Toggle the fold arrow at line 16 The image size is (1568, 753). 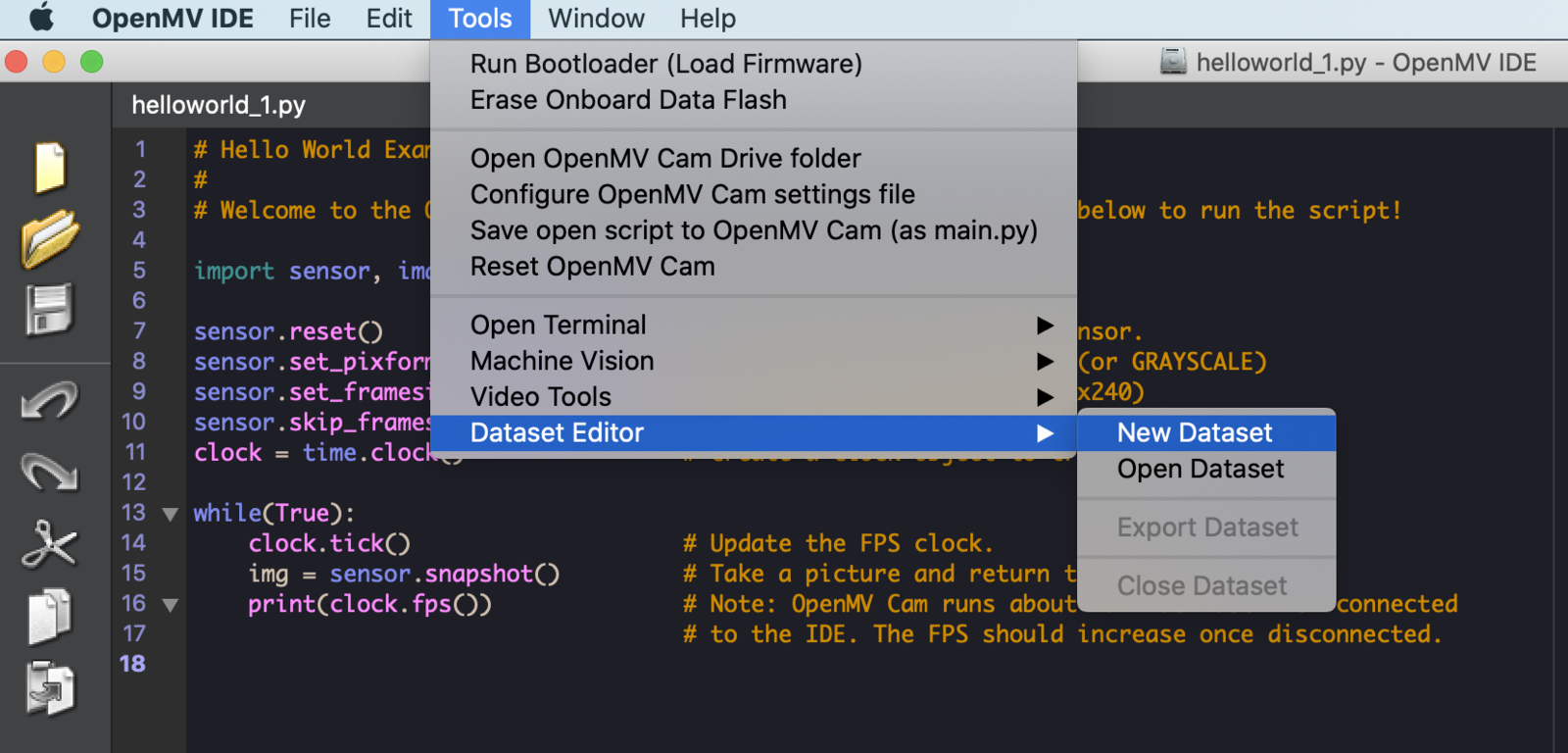click(170, 605)
